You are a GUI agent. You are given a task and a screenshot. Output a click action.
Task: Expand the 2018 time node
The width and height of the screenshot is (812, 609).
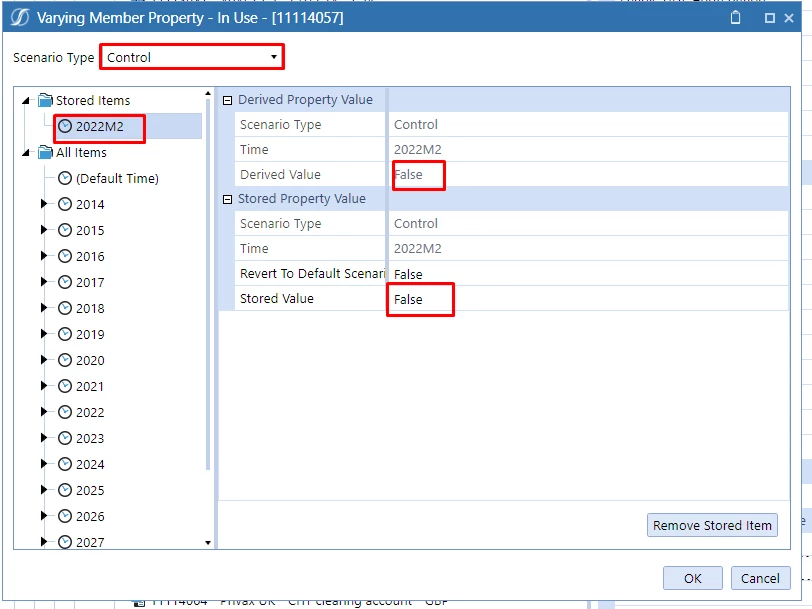click(44, 308)
